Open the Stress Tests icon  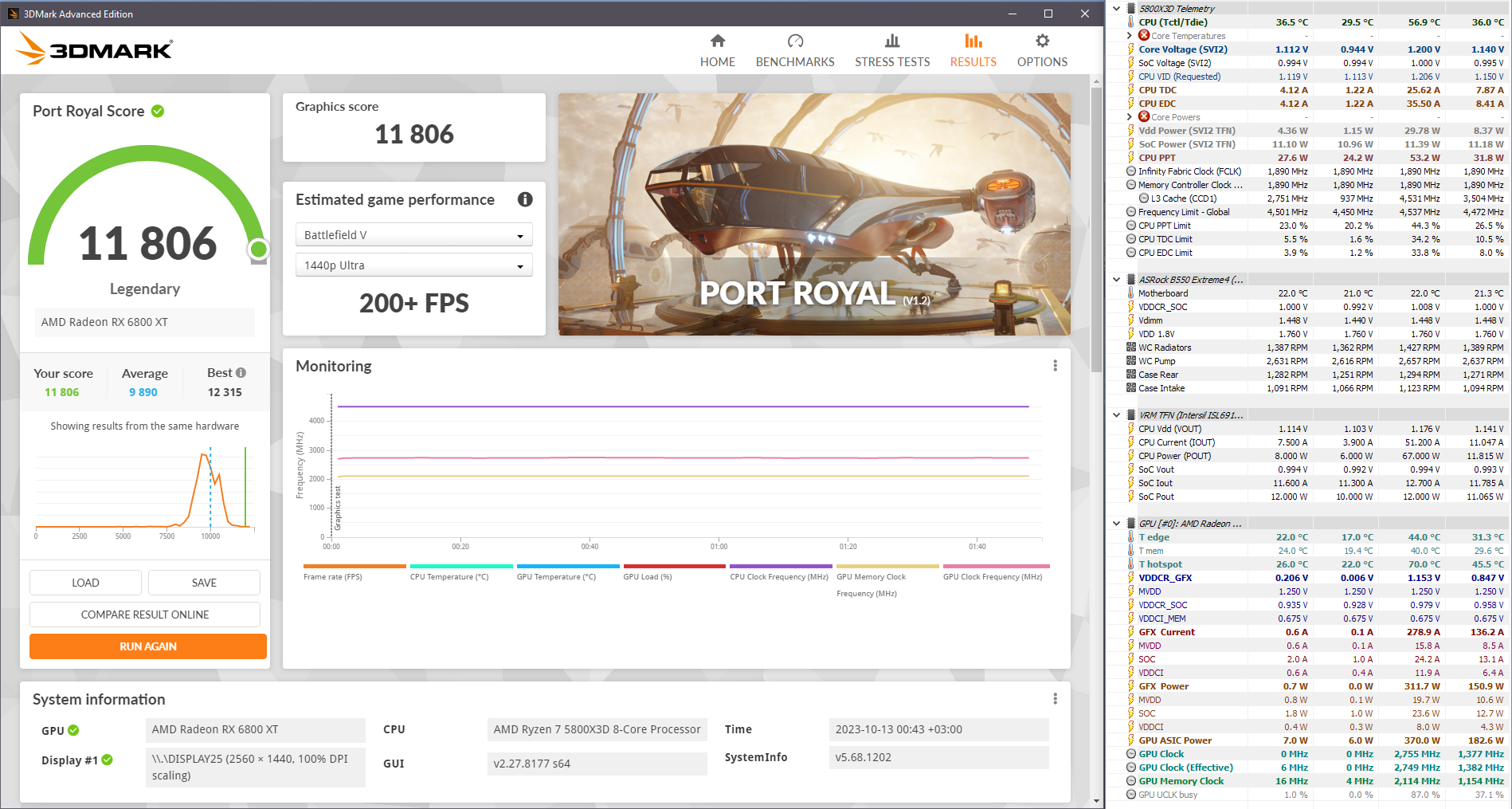click(x=892, y=41)
